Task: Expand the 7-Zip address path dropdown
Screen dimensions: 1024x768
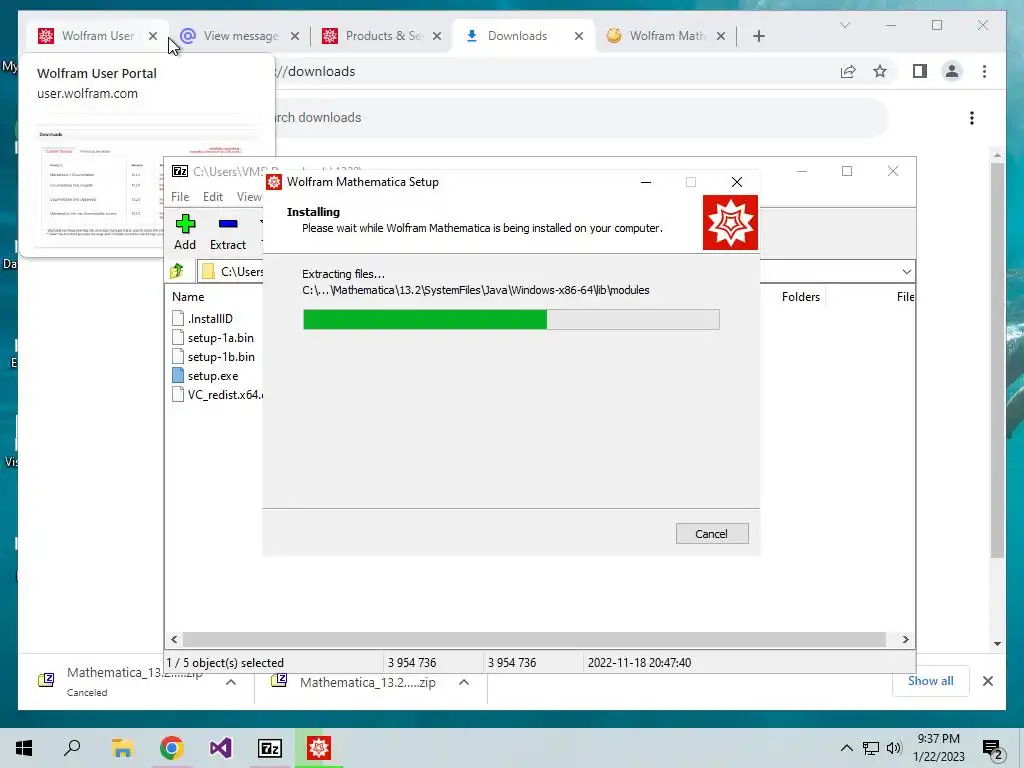Action: point(906,272)
